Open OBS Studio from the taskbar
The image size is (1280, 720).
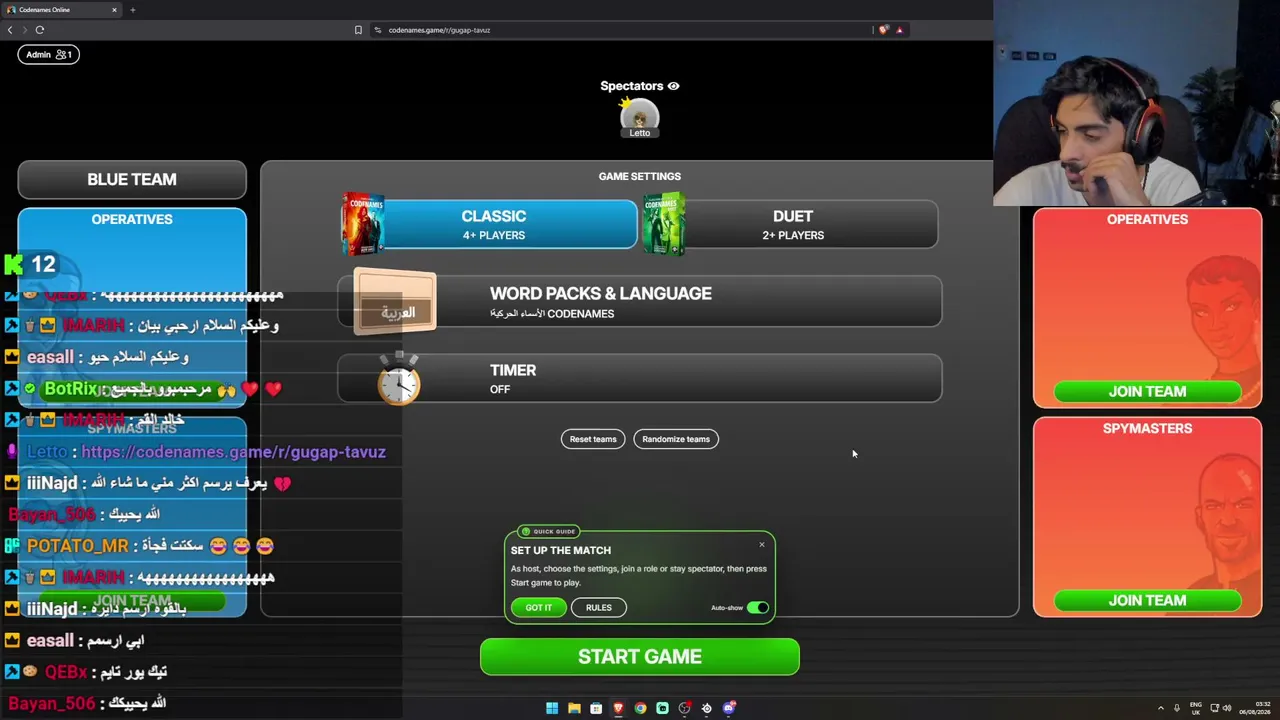pos(685,708)
